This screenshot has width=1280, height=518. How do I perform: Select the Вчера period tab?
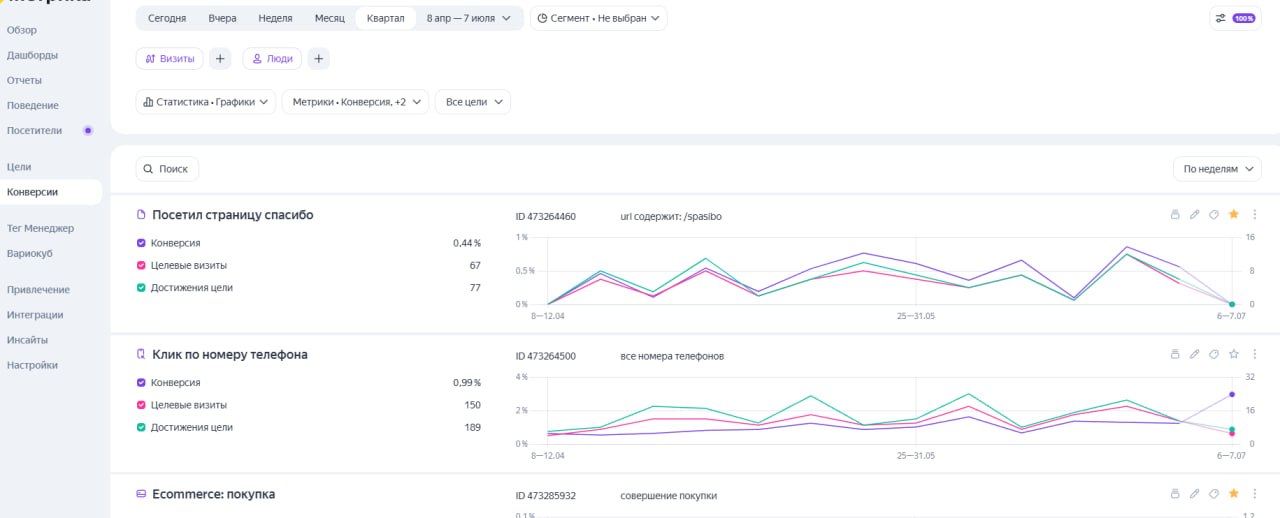point(223,18)
